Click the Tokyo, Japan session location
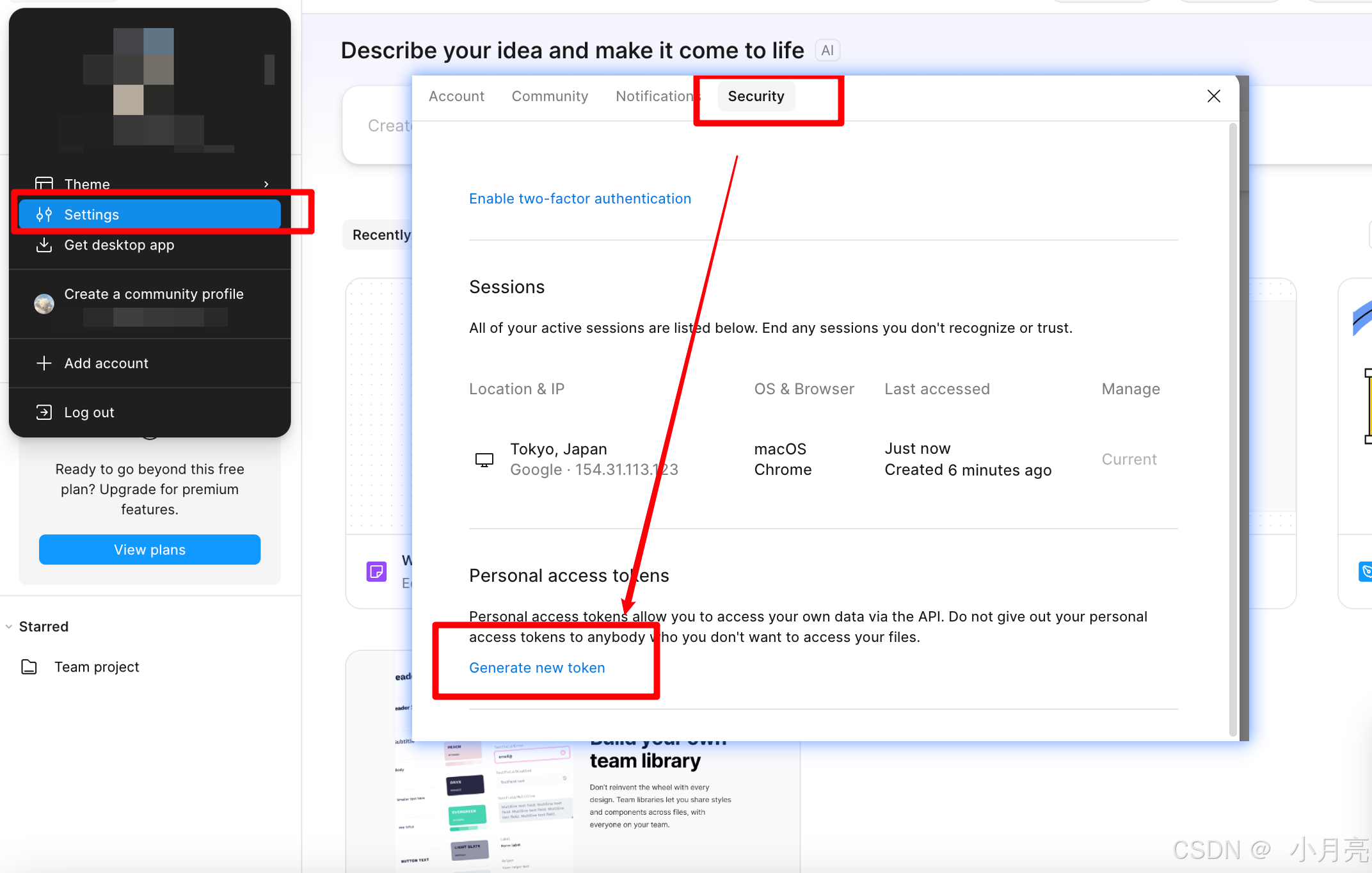Image resolution: width=1372 pixels, height=873 pixels. point(559,449)
